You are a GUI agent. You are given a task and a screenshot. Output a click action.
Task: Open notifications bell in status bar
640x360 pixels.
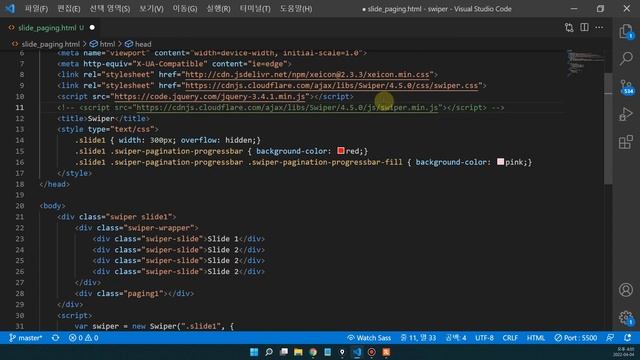[x=627, y=338]
